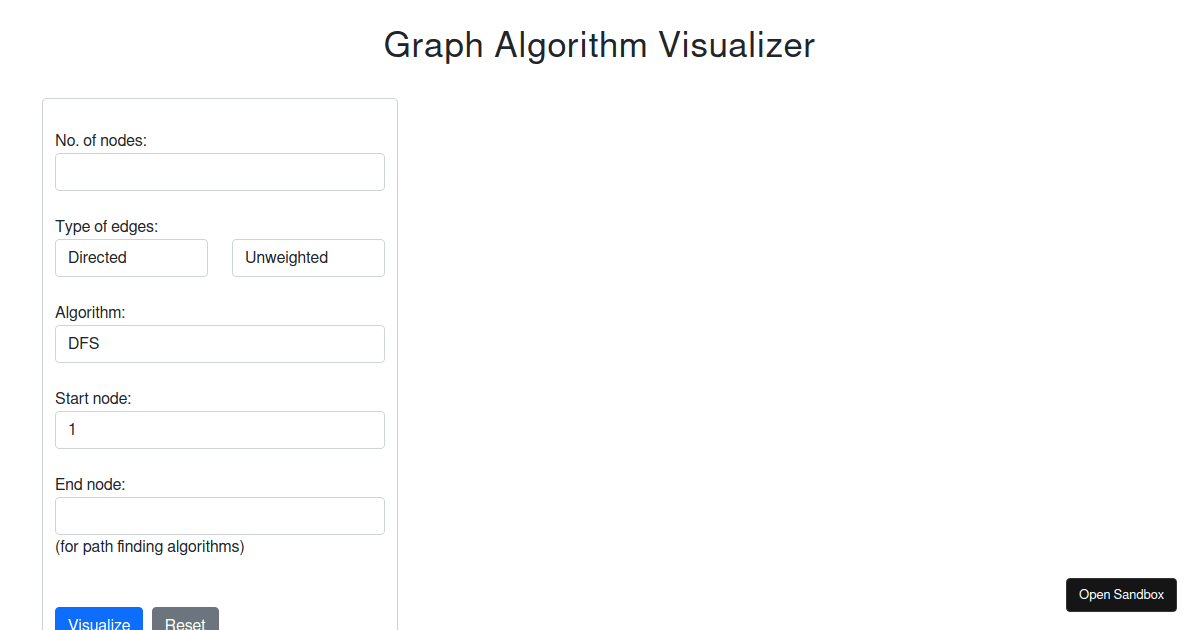Select the End node input box
Image resolution: width=1200 pixels, height=630 pixels.
(220, 516)
